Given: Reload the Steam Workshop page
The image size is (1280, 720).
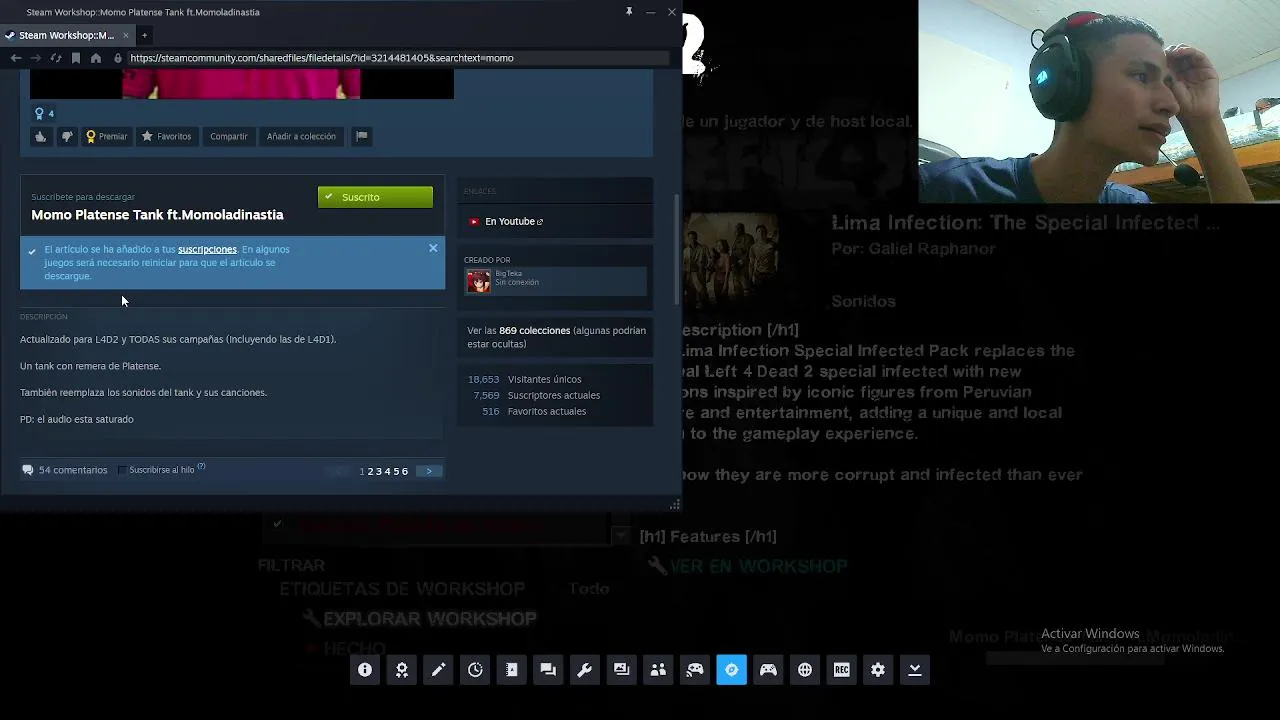Looking at the screenshot, I should [56, 58].
